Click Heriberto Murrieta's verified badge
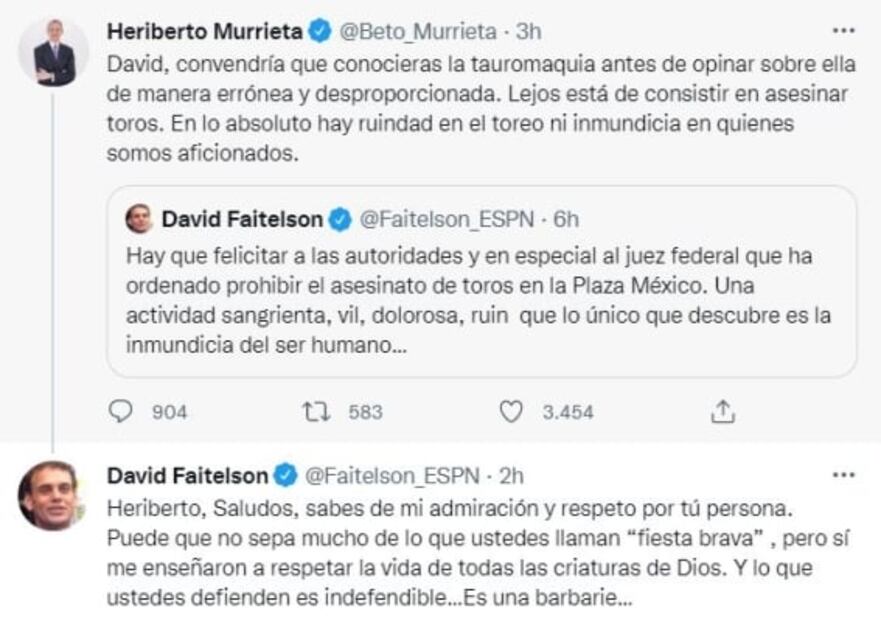The height and width of the screenshot is (620, 881). point(320,31)
